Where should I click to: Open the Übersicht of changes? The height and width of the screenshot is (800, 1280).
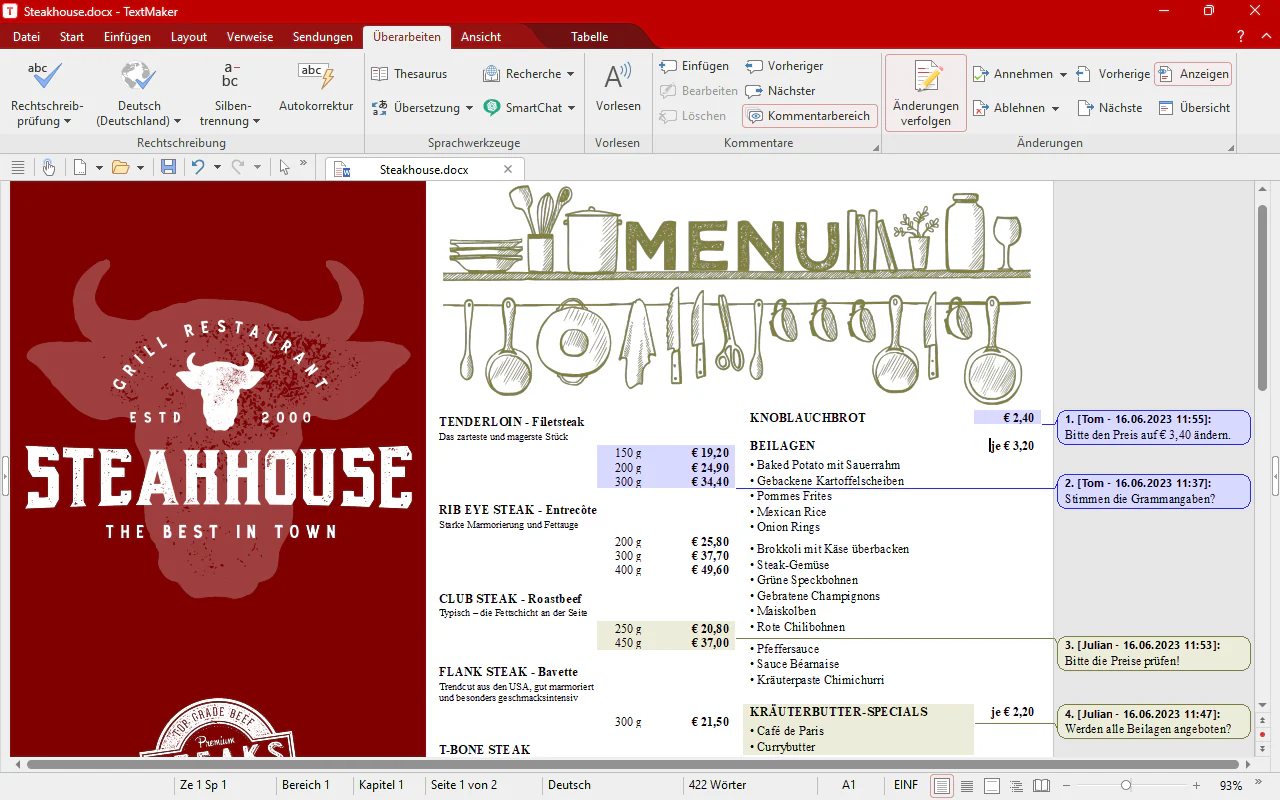point(1194,107)
